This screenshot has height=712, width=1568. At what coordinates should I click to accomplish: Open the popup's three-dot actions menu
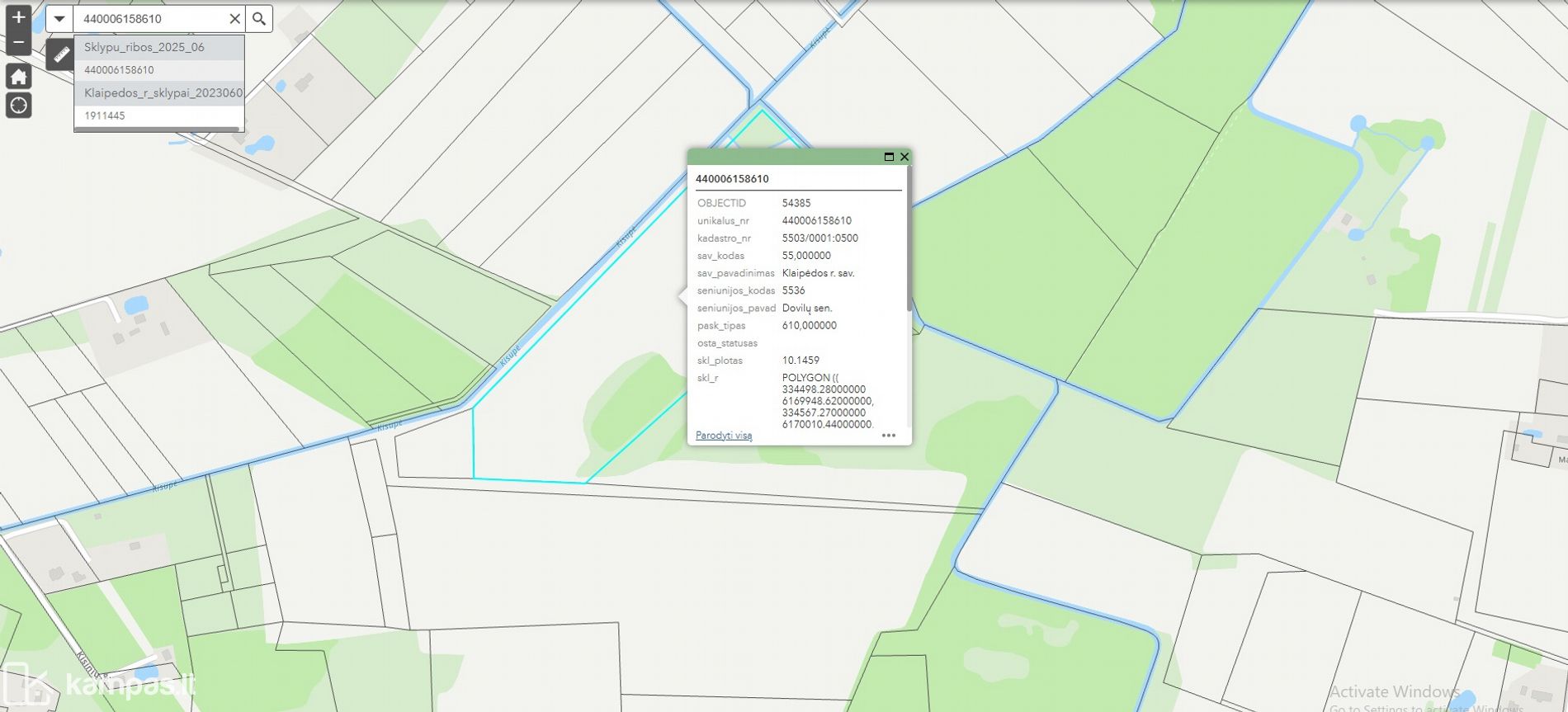point(888,436)
